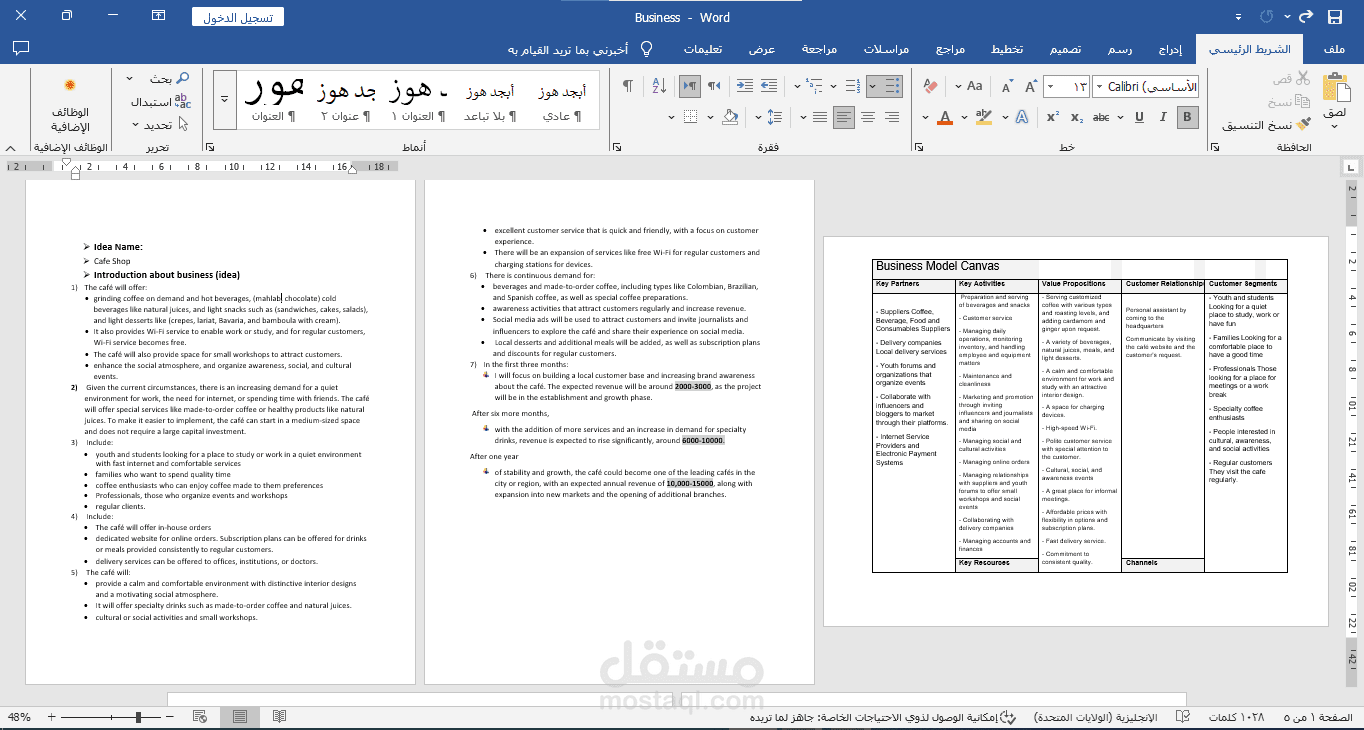Click the Decrease Indent icon
The image size is (1364, 730).
tap(769, 87)
